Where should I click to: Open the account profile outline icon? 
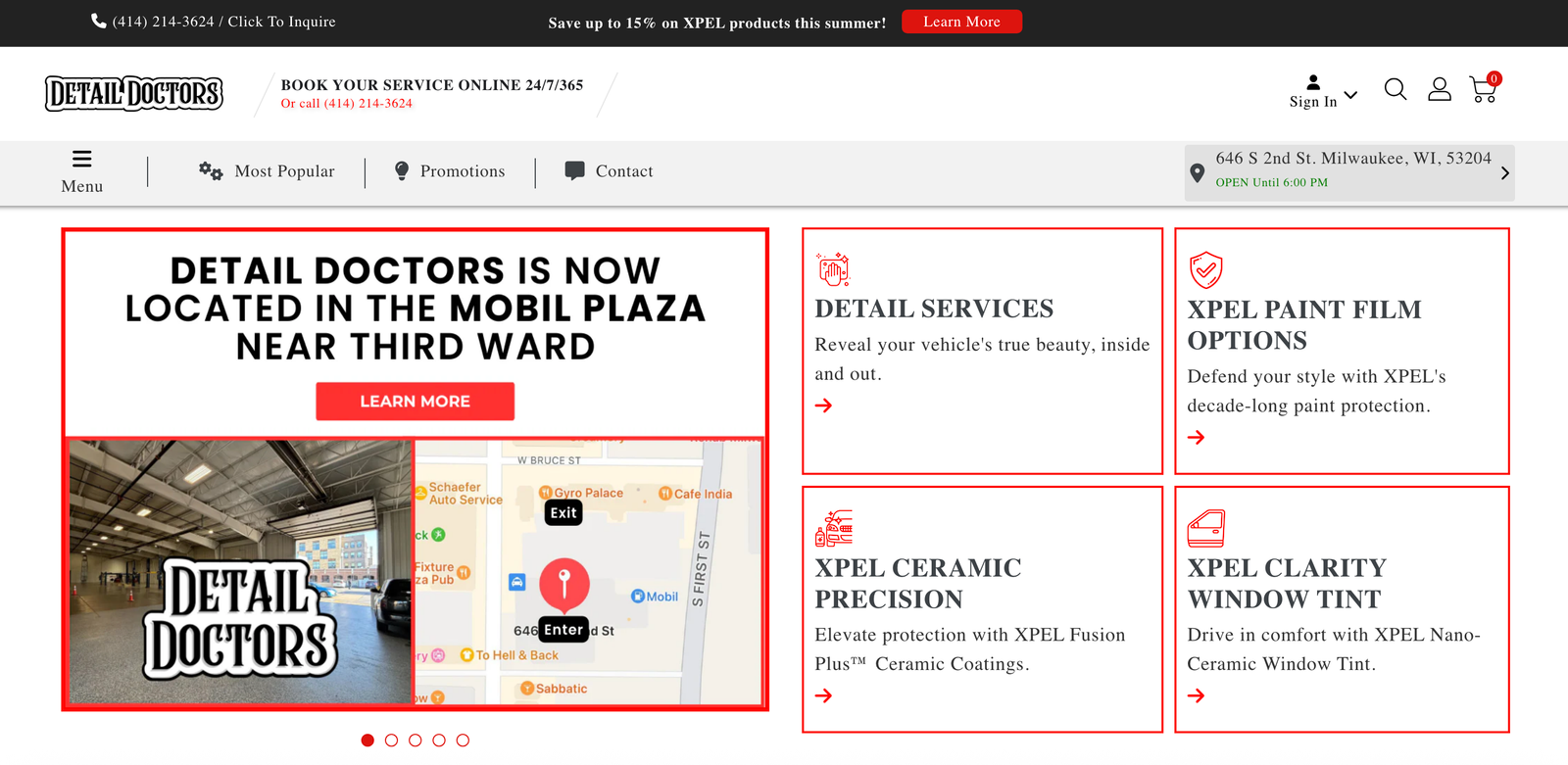click(1440, 89)
